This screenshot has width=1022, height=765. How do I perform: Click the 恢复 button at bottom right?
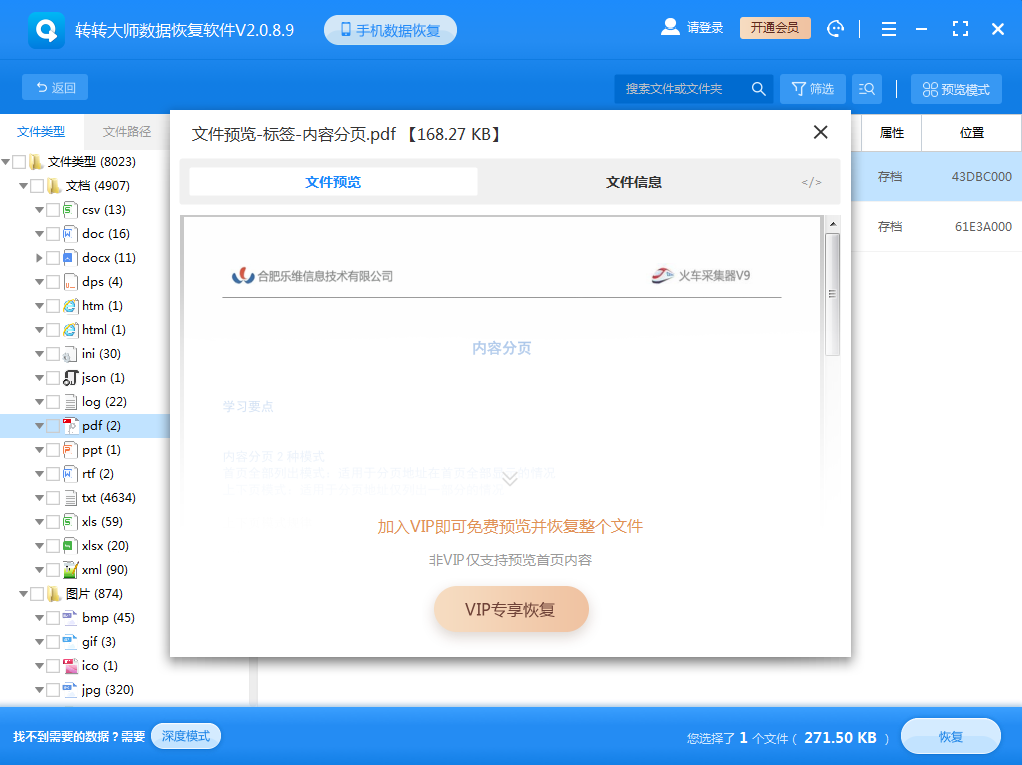click(950, 737)
